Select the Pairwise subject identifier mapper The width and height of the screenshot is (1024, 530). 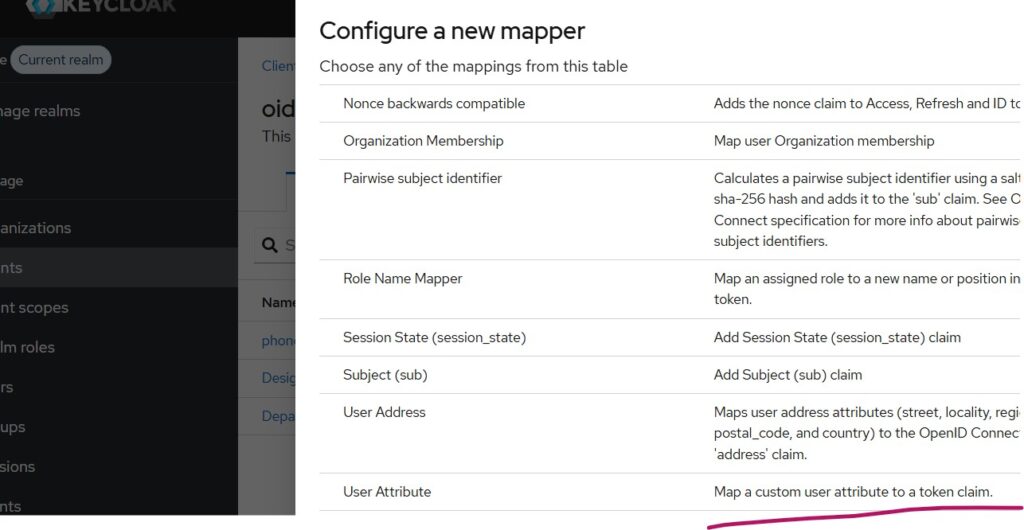coord(422,179)
